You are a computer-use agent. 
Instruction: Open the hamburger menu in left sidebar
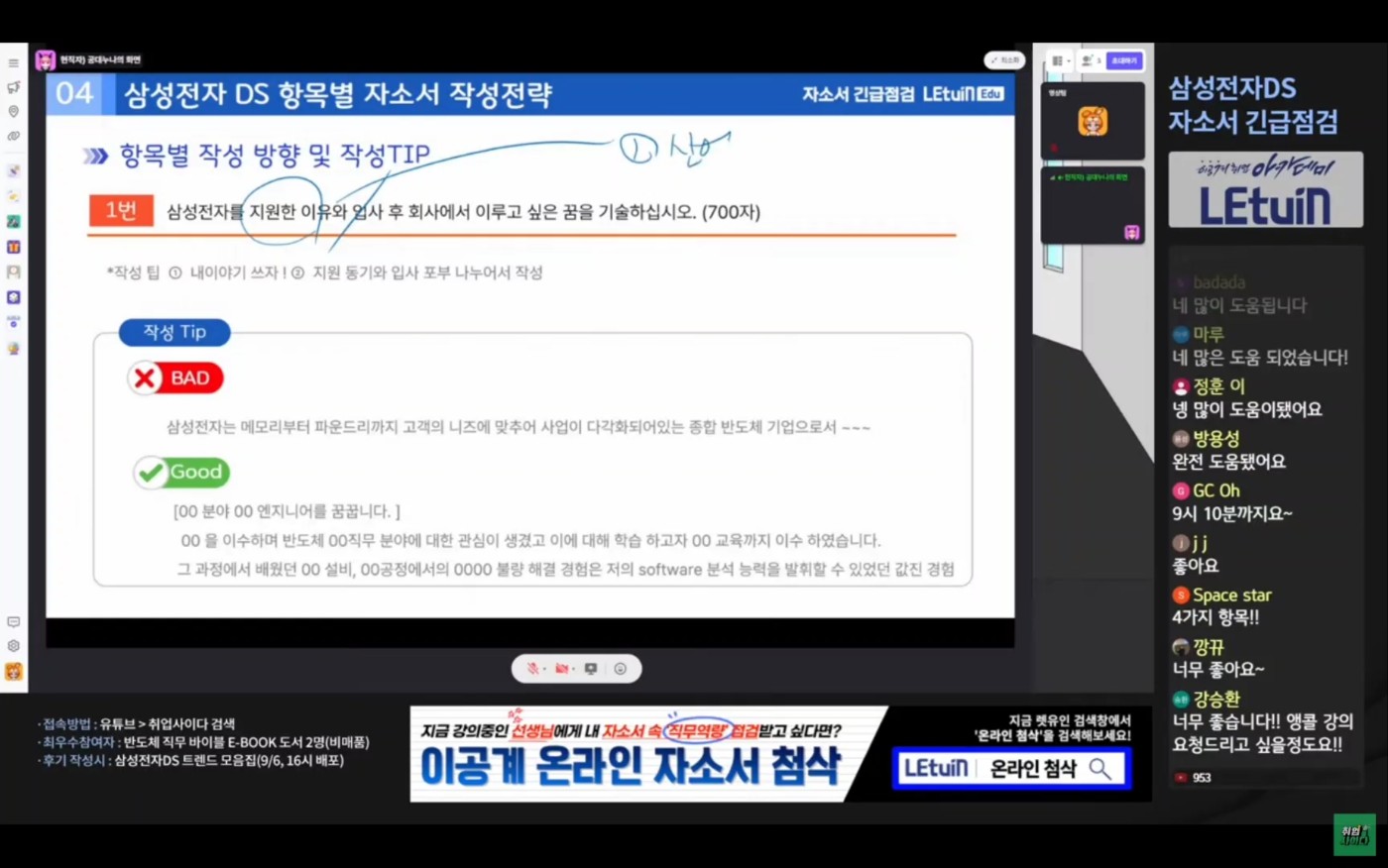point(13,63)
